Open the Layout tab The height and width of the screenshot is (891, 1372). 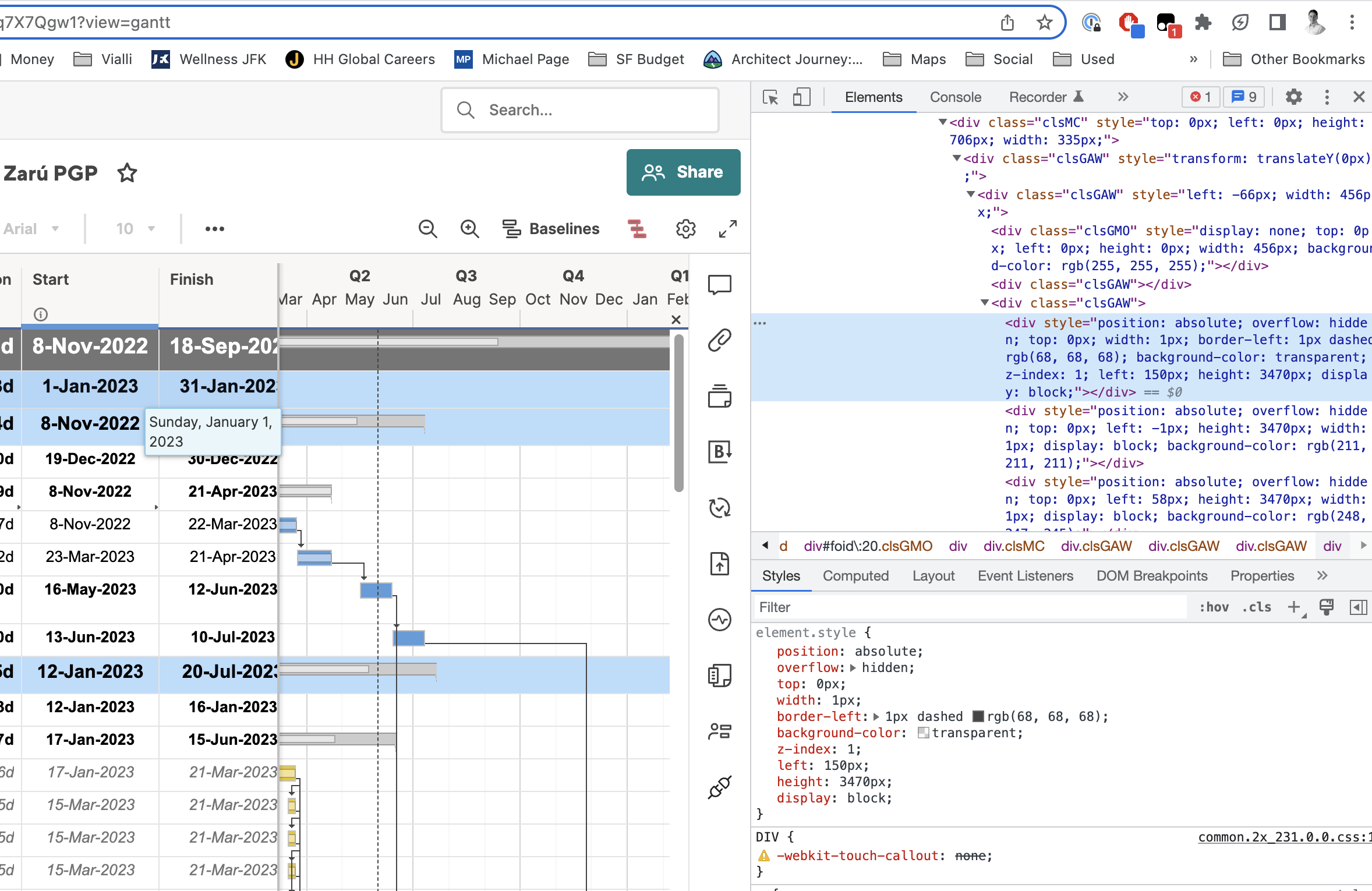pyautogui.click(x=933, y=576)
